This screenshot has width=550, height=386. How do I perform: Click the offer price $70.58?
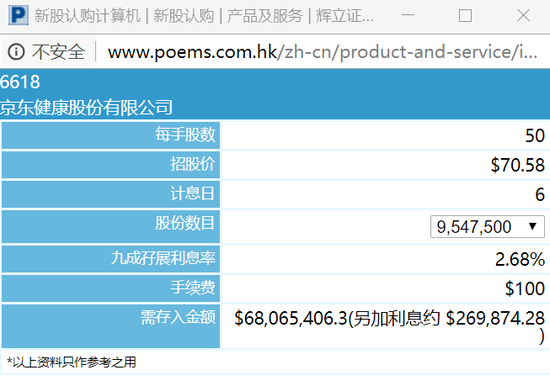pos(517,165)
